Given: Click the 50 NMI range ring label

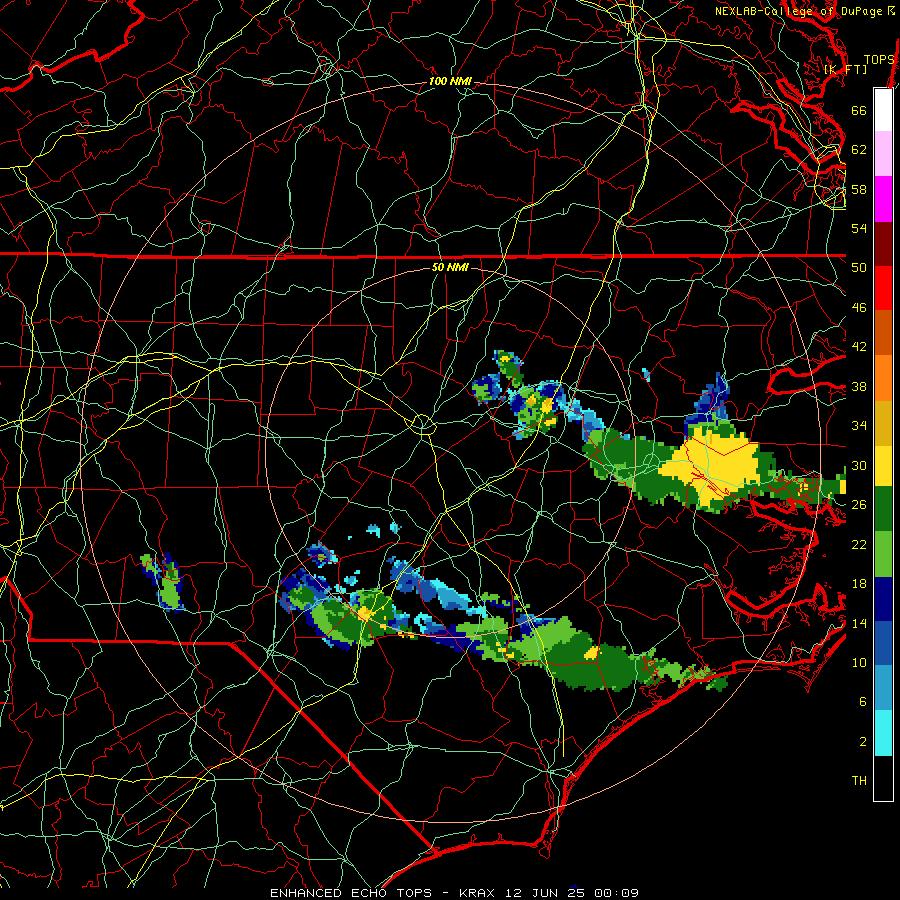Looking at the screenshot, I should [450, 267].
